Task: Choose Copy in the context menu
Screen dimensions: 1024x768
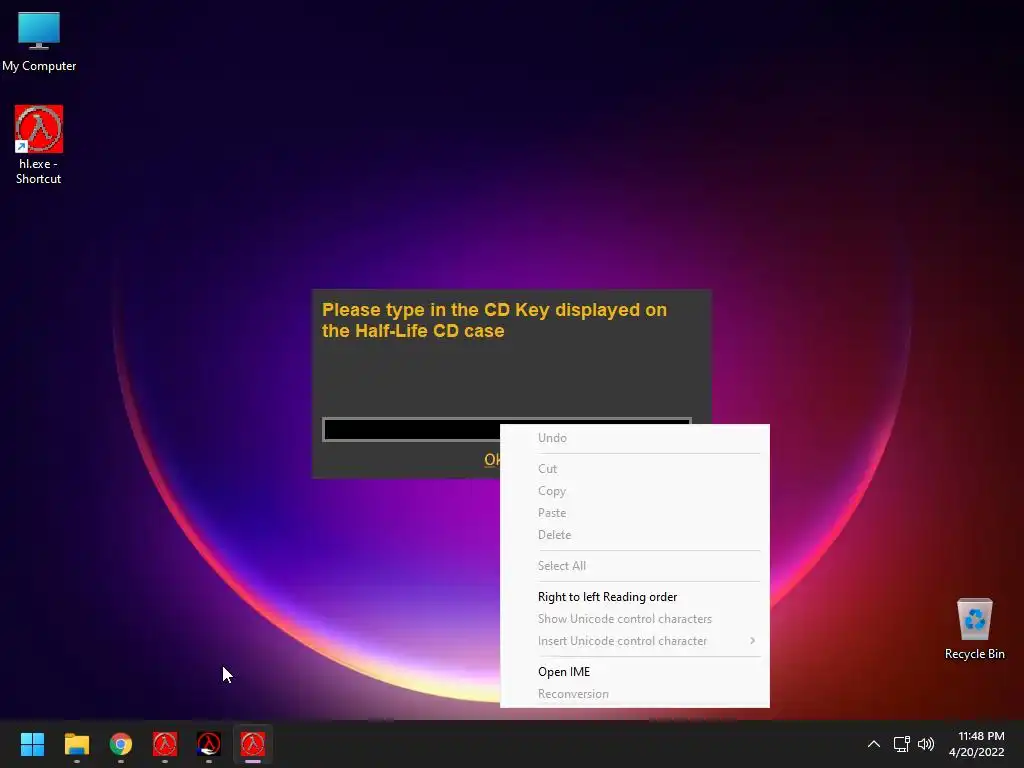Action: (x=635, y=491)
